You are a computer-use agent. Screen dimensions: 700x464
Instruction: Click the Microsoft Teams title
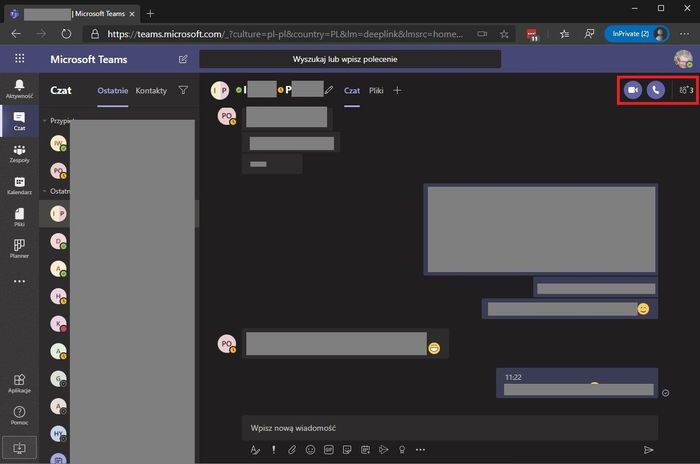tap(88, 59)
